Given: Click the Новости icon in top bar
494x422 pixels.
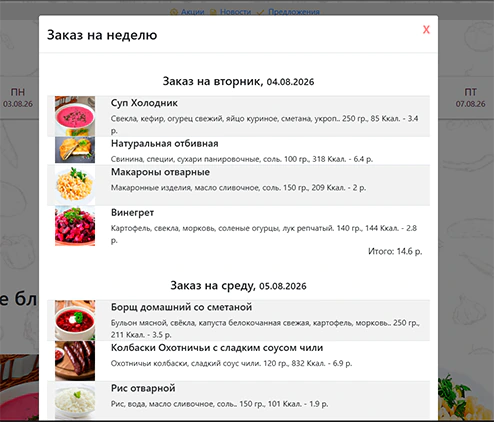Looking at the screenshot, I should (213, 13).
